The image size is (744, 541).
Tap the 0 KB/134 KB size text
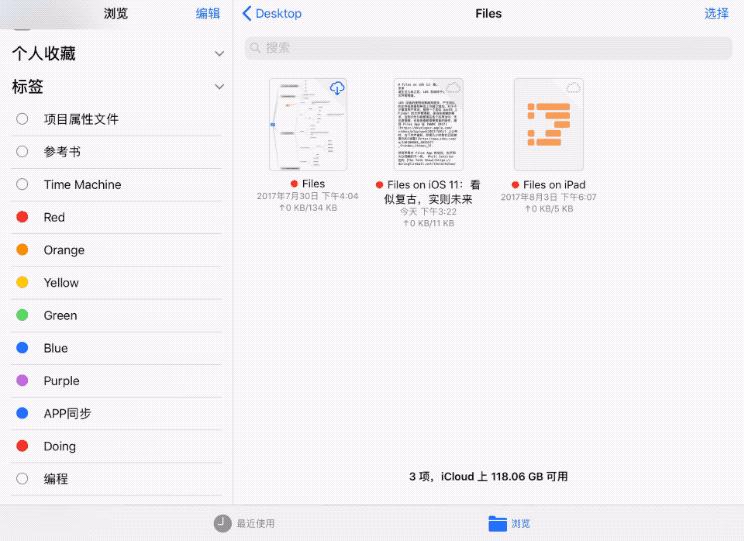(x=308, y=208)
